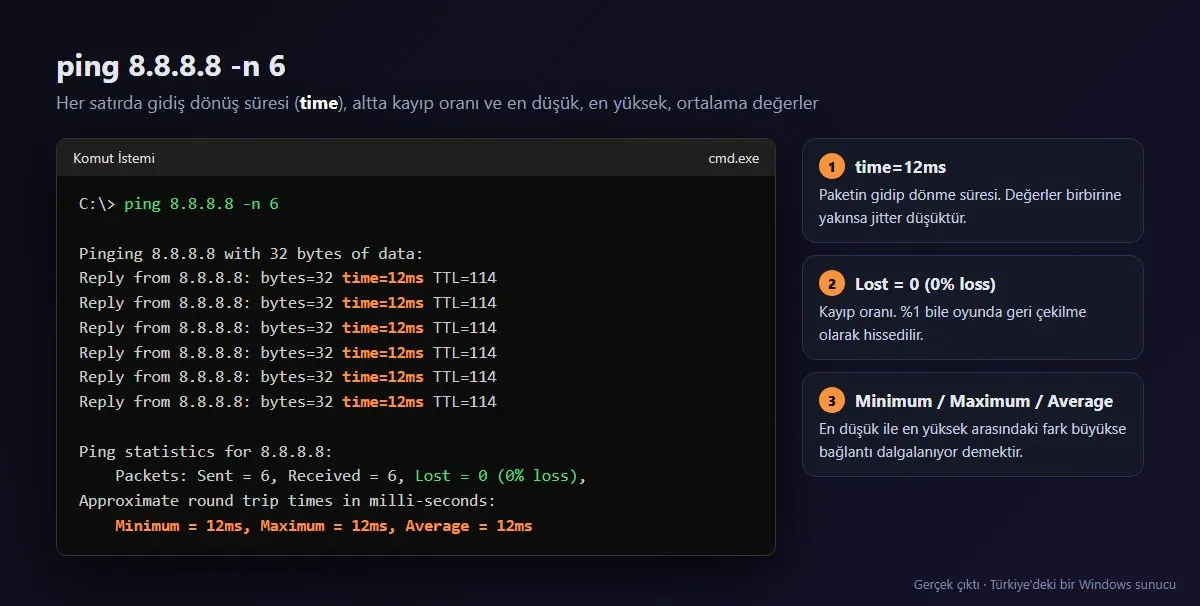This screenshot has width=1200, height=606.
Task: Open the 'Lost = 0 (0% loss)' card title
Action: (x=925, y=284)
